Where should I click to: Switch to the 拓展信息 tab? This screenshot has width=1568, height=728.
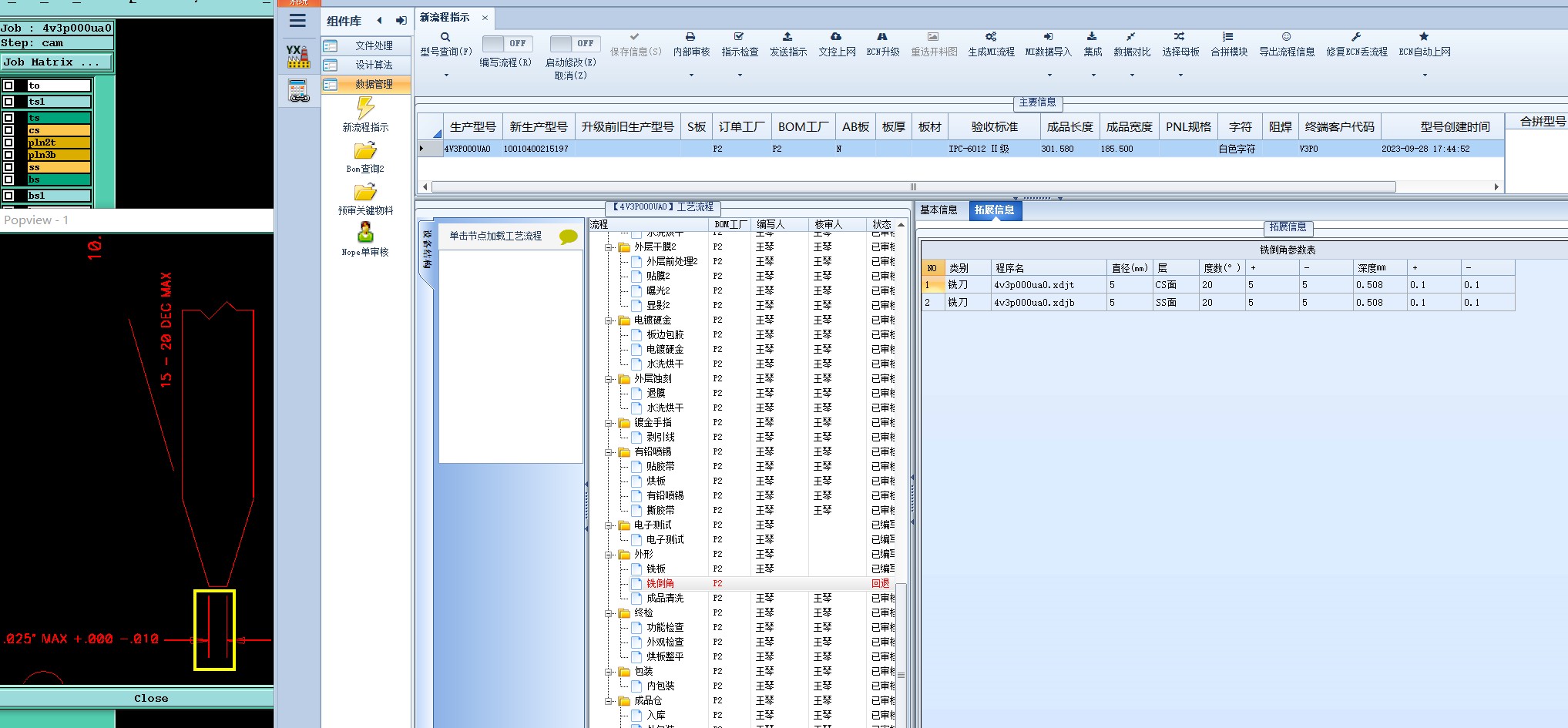[x=995, y=210]
